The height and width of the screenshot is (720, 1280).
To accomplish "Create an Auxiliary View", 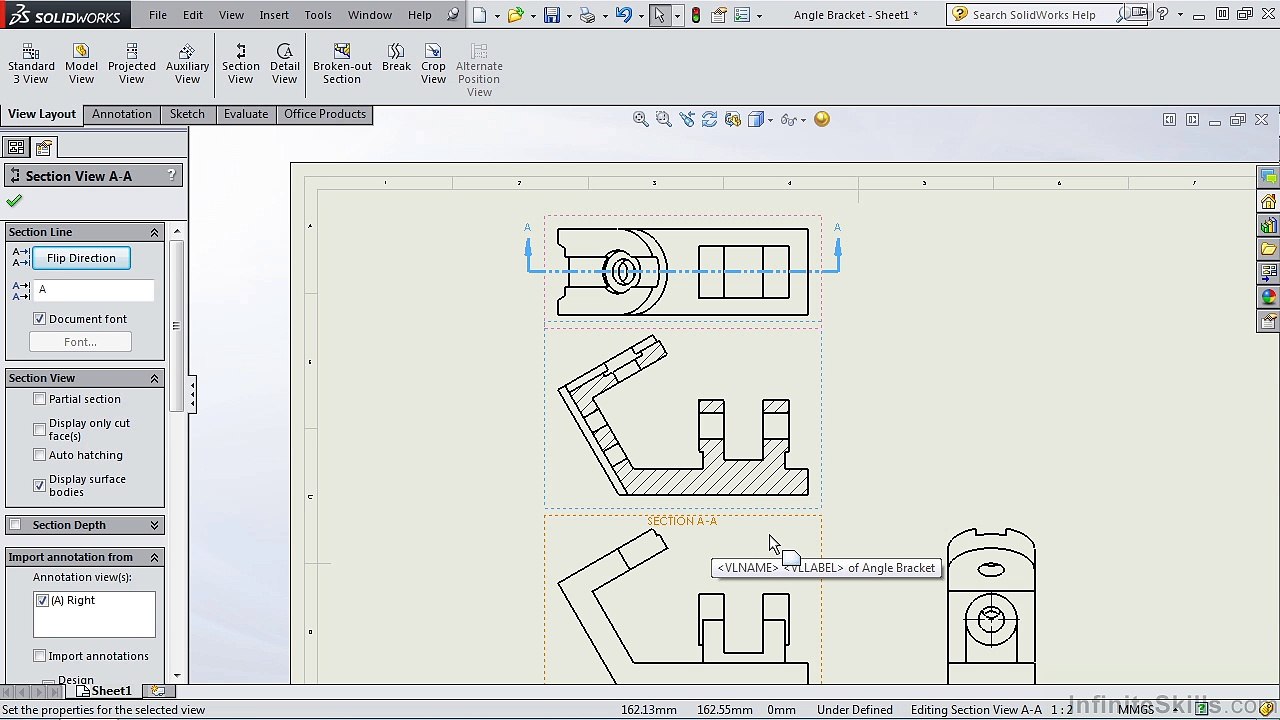I will [187, 65].
